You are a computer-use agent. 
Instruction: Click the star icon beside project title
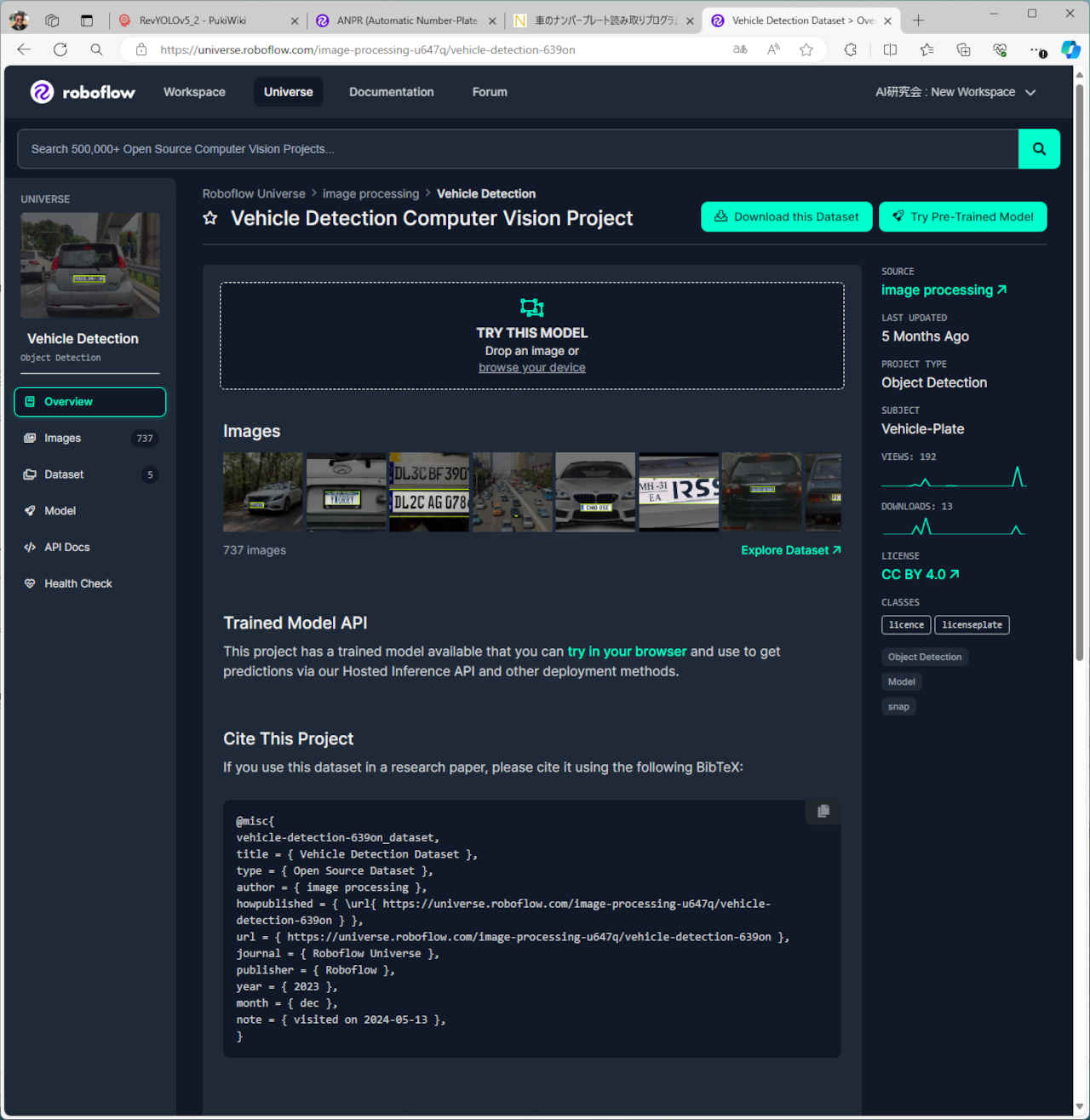(210, 218)
